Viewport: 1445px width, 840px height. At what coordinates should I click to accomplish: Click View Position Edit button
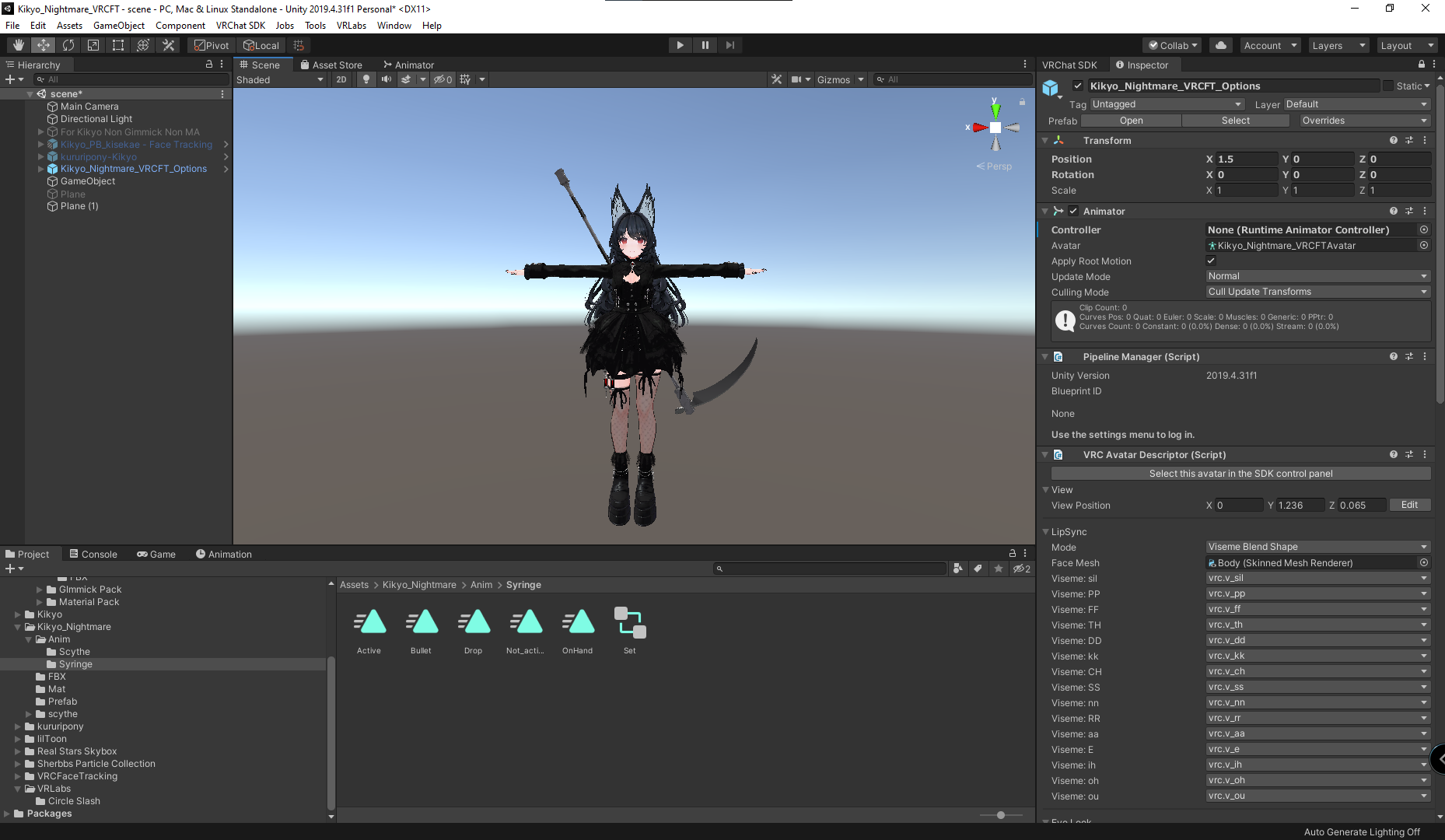[1409, 505]
